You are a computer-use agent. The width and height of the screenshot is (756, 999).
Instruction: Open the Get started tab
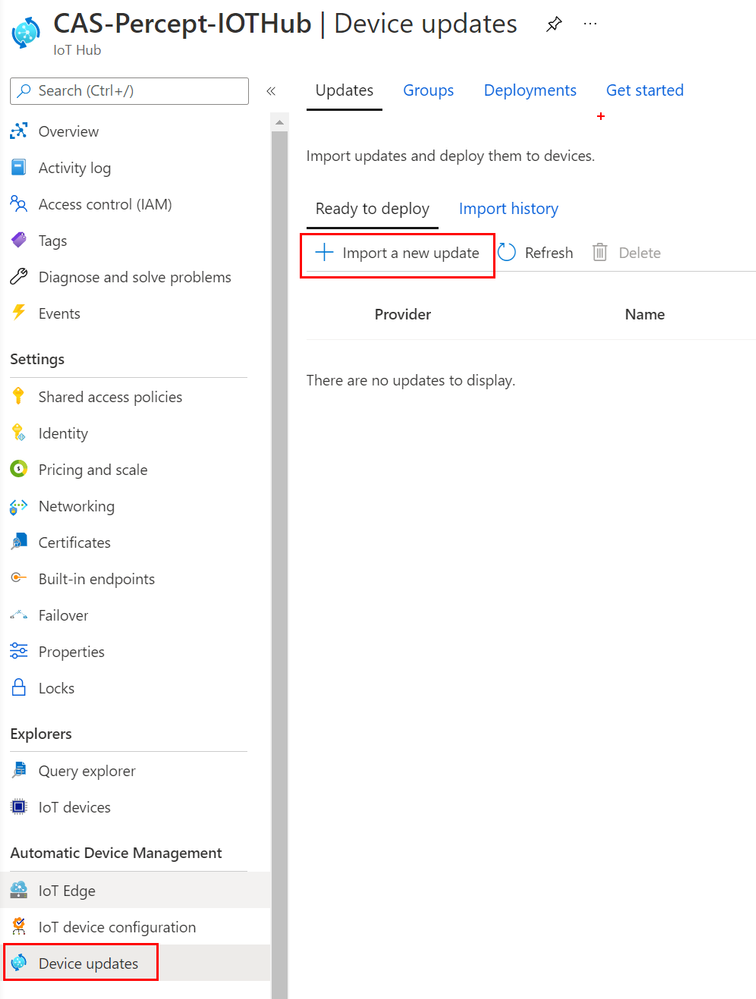(645, 90)
